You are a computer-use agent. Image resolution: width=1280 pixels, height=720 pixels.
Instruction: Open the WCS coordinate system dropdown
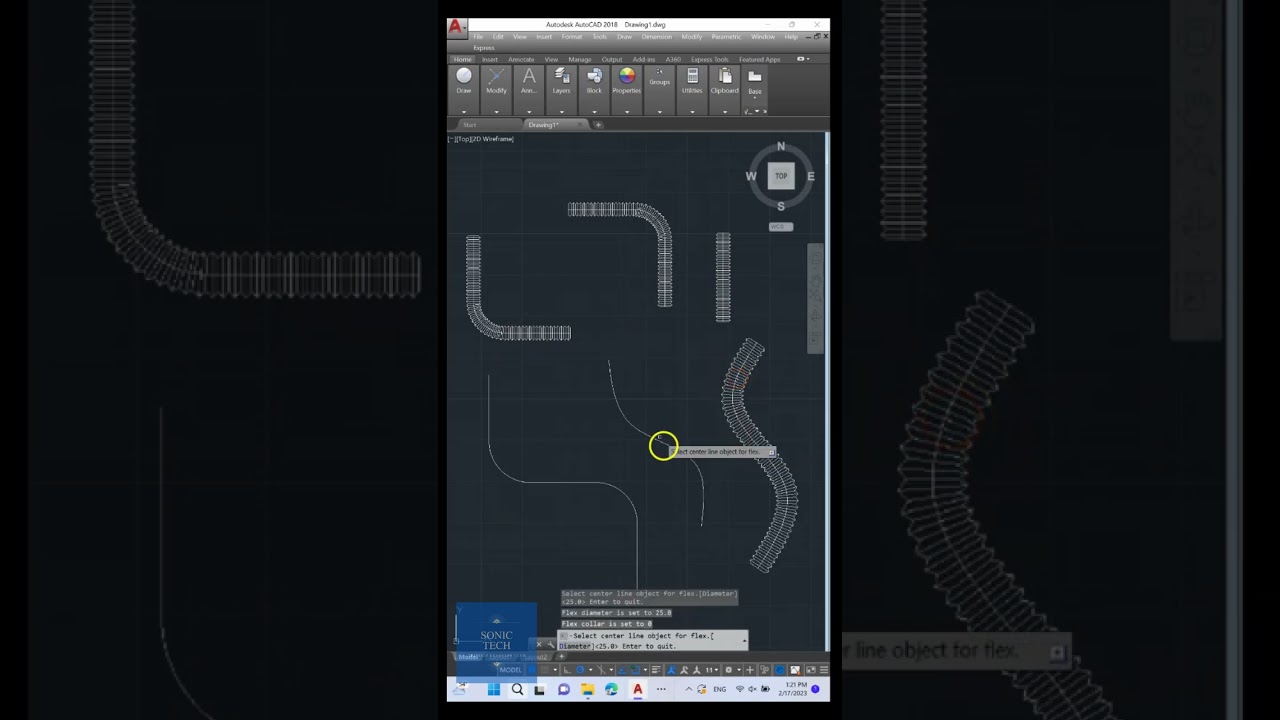pyautogui.click(x=781, y=227)
